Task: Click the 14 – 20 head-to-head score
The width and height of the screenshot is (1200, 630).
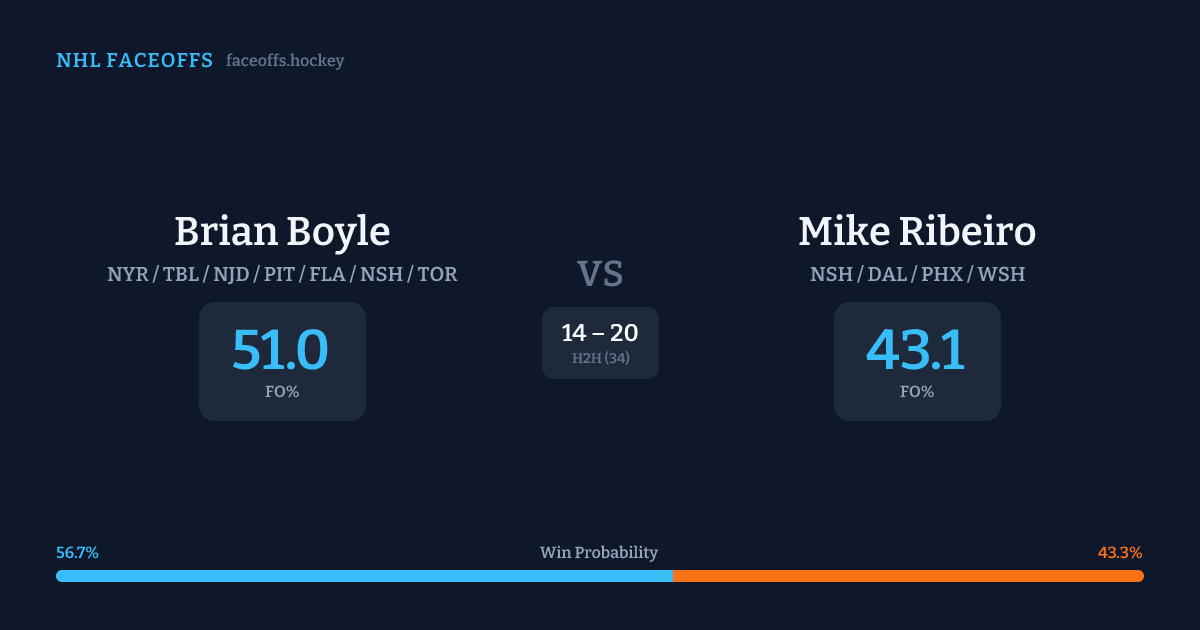Action: coord(600,333)
